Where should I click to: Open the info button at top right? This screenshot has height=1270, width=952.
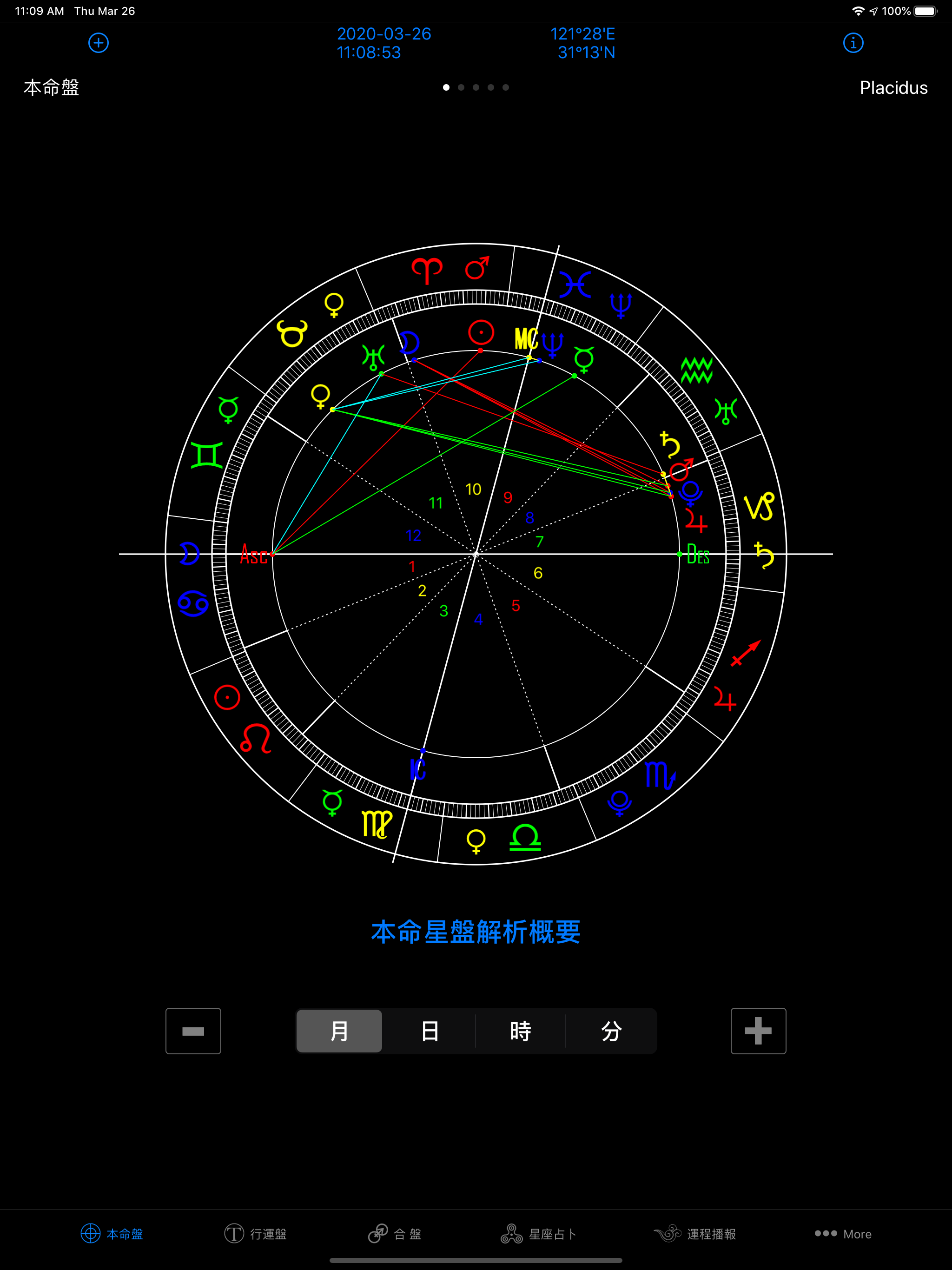[x=853, y=43]
